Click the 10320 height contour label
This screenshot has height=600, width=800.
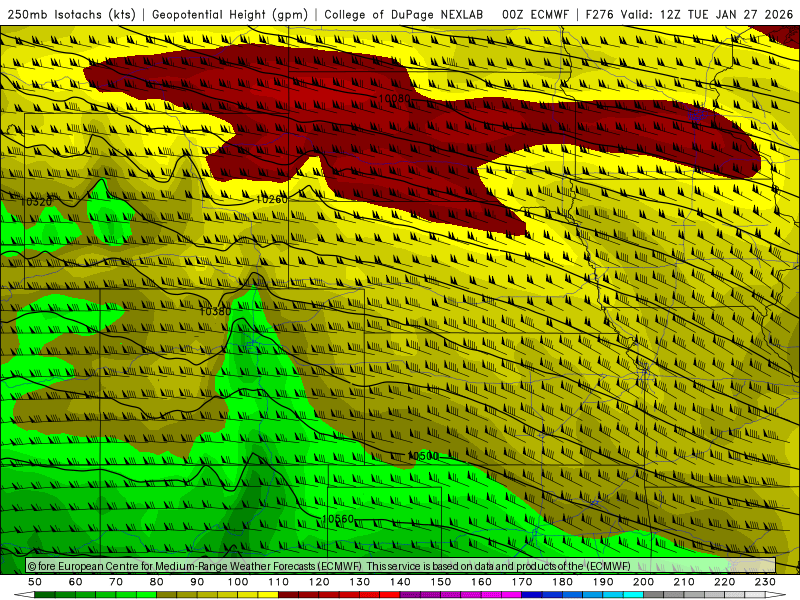point(36,202)
